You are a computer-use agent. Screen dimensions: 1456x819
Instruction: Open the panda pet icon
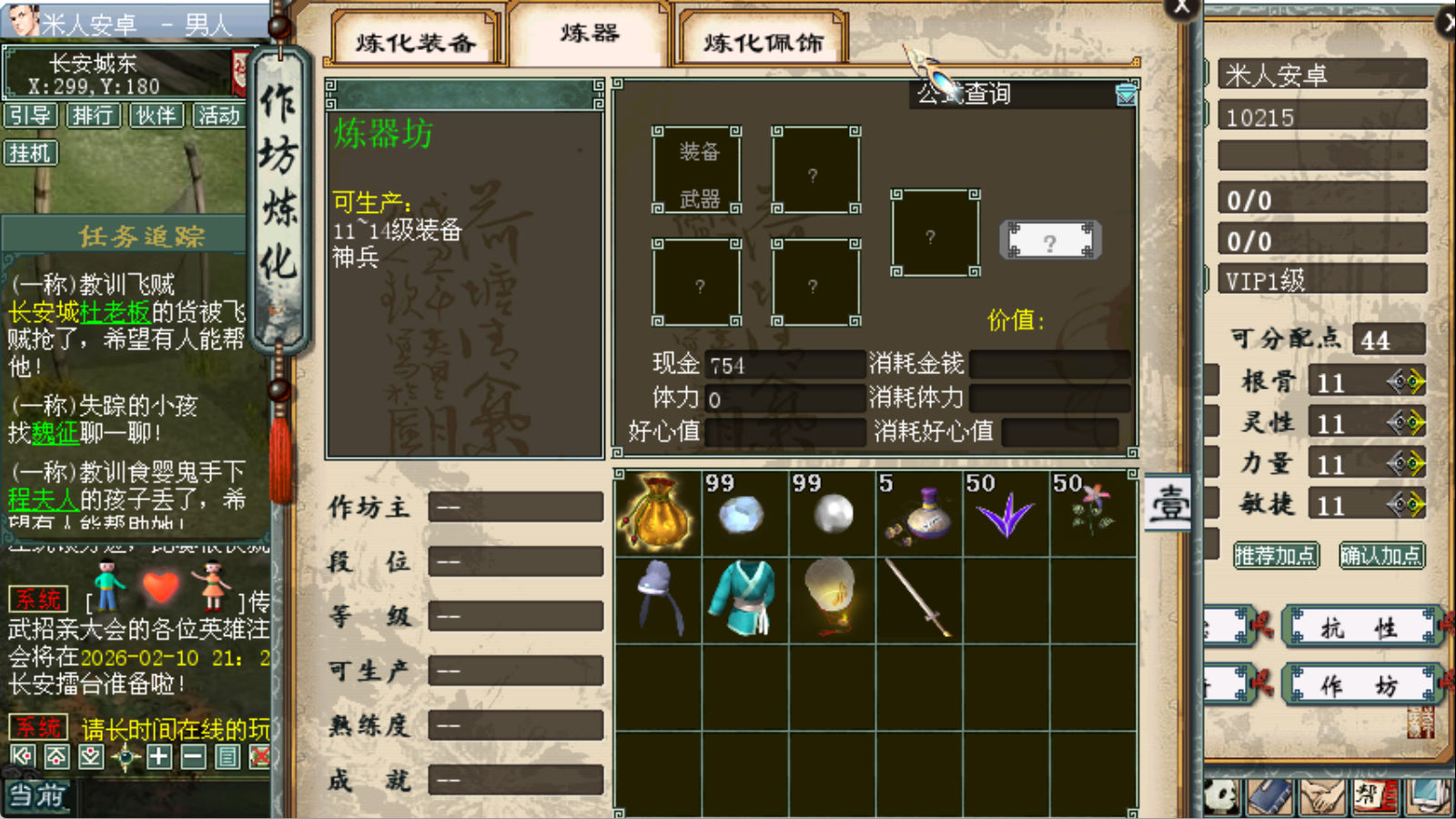(x=1221, y=796)
